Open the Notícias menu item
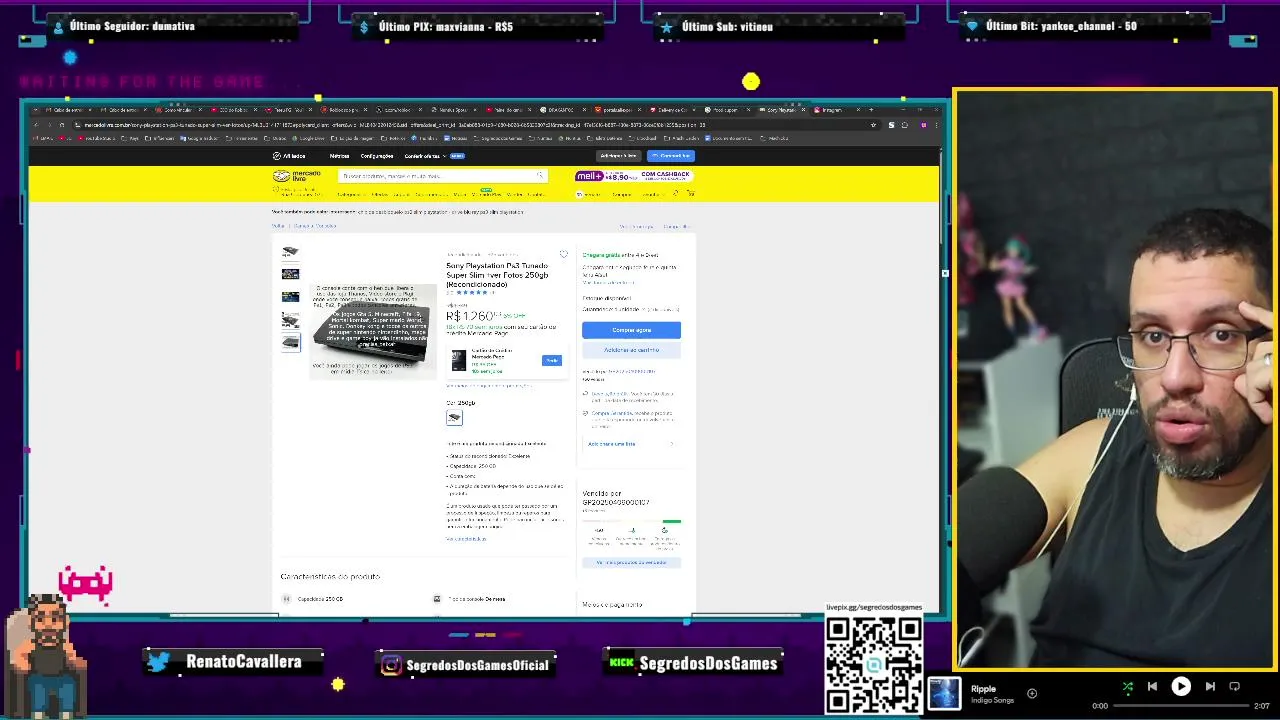This screenshot has height=720, width=1280. (340, 156)
